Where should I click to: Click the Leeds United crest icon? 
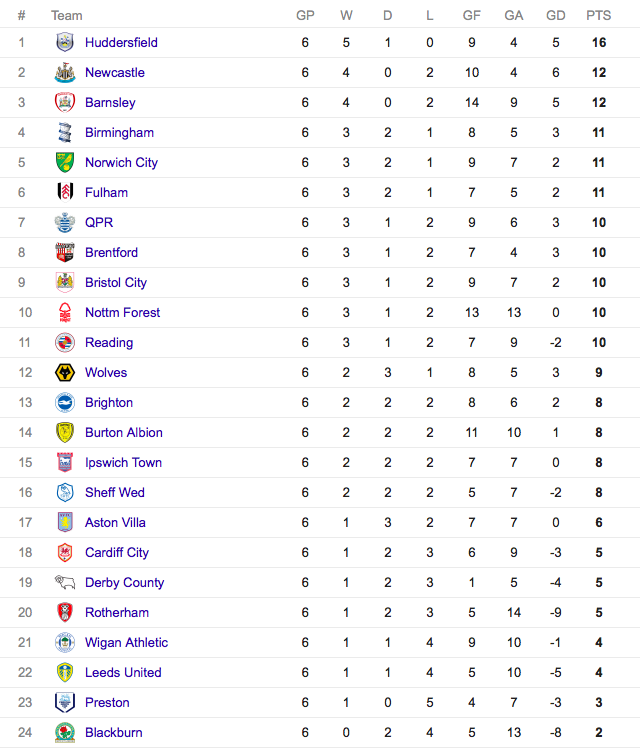[x=65, y=673]
